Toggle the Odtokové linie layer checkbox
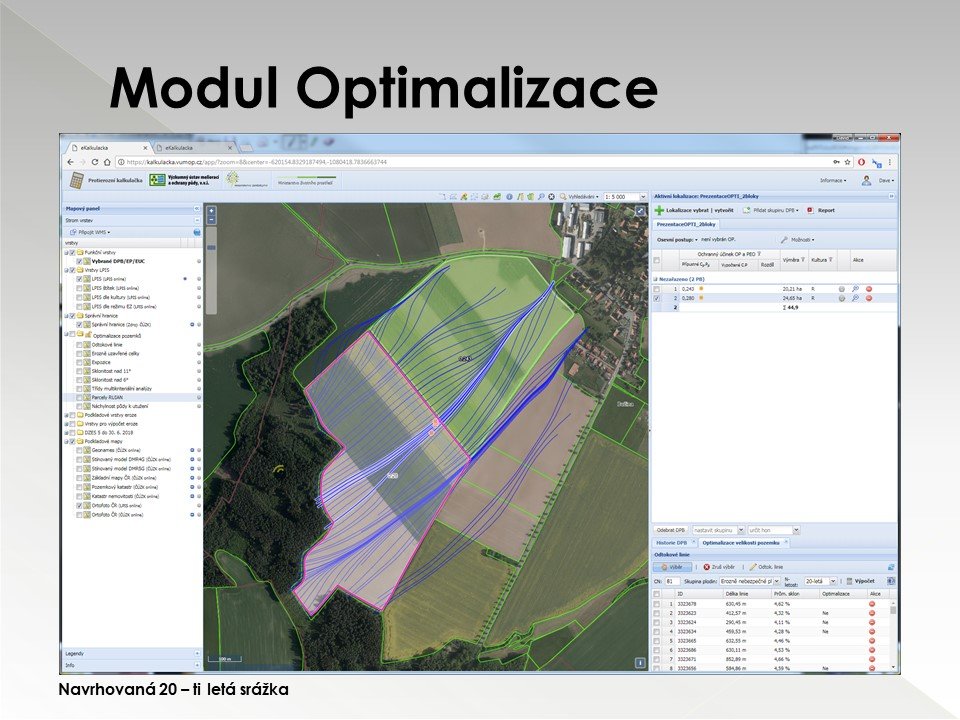 pyautogui.click(x=80, y=344)
